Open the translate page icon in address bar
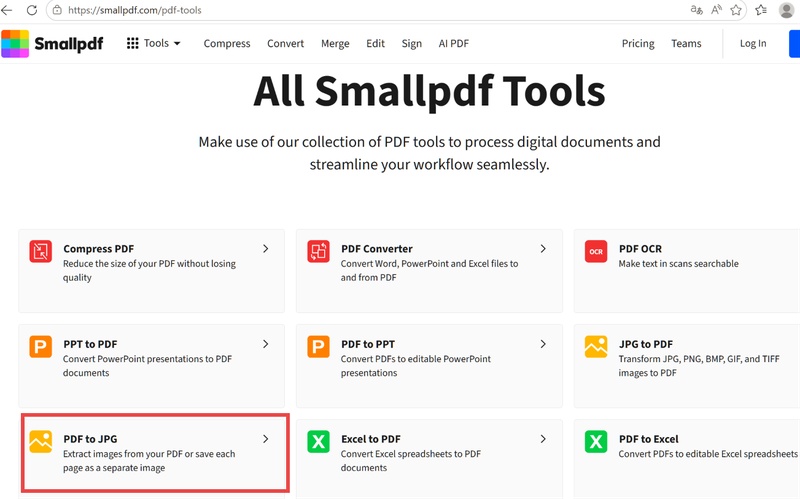The image size is (800, 499). pyautogui.click(x=696, y=10)
